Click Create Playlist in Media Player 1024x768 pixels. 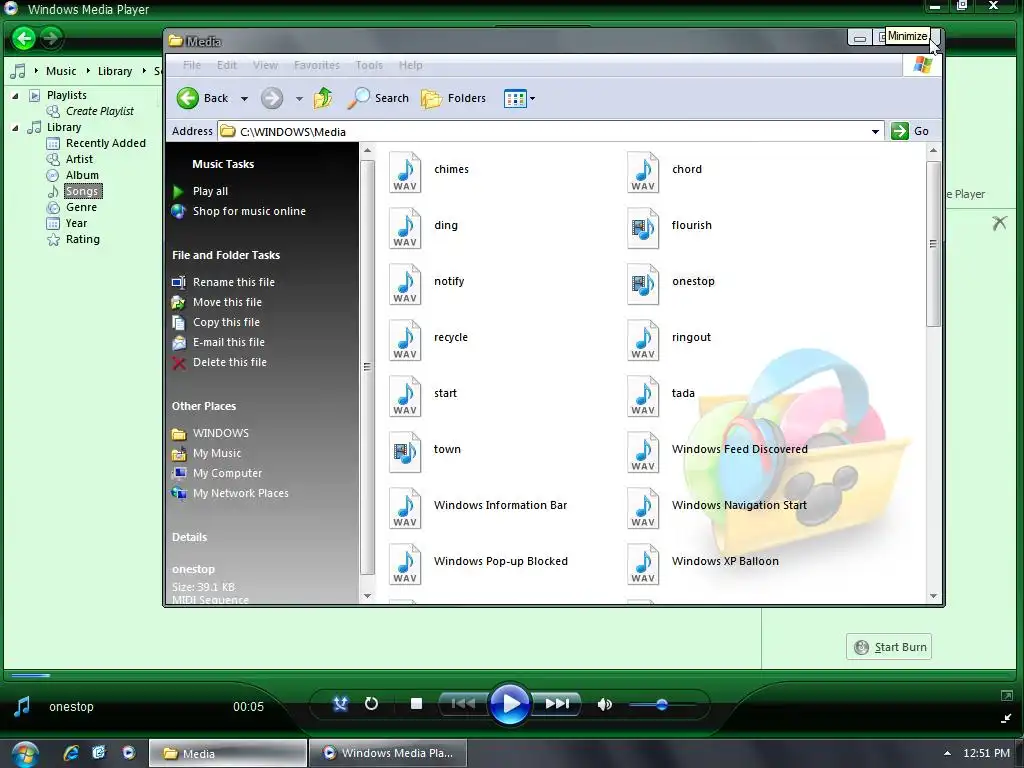pos(90,112)
